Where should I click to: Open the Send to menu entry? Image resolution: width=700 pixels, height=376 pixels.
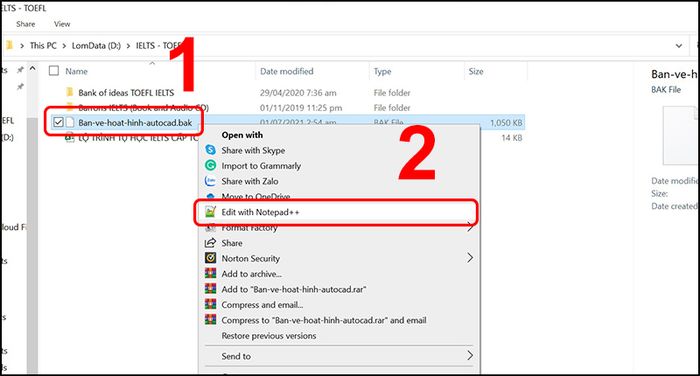pos(236,356)
